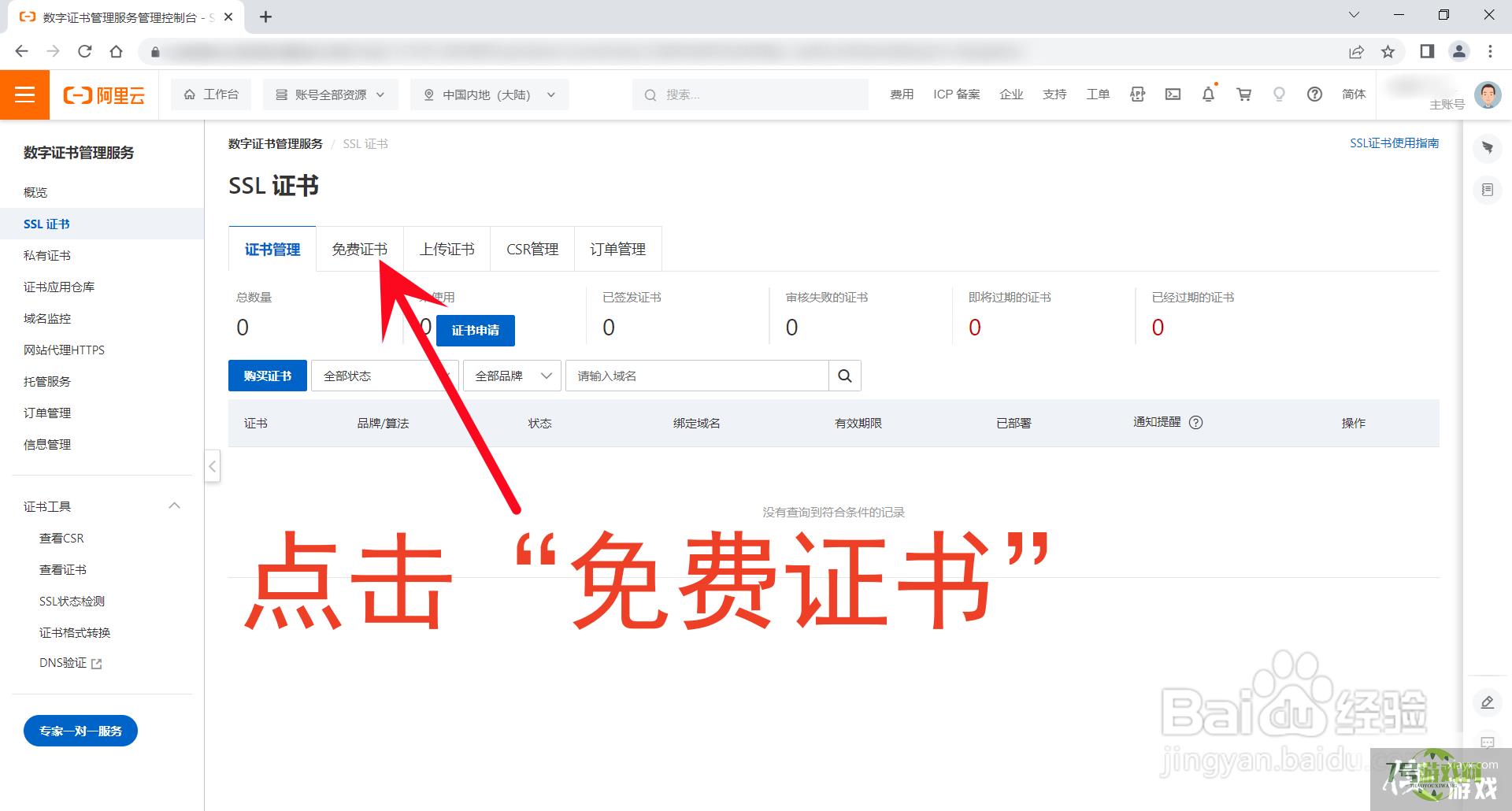Image resolution: width=1512 pixels, height=811 pixels.
Task: Click the right-panel document icon
Action: pyautogui.click(x=1487, y=190)
